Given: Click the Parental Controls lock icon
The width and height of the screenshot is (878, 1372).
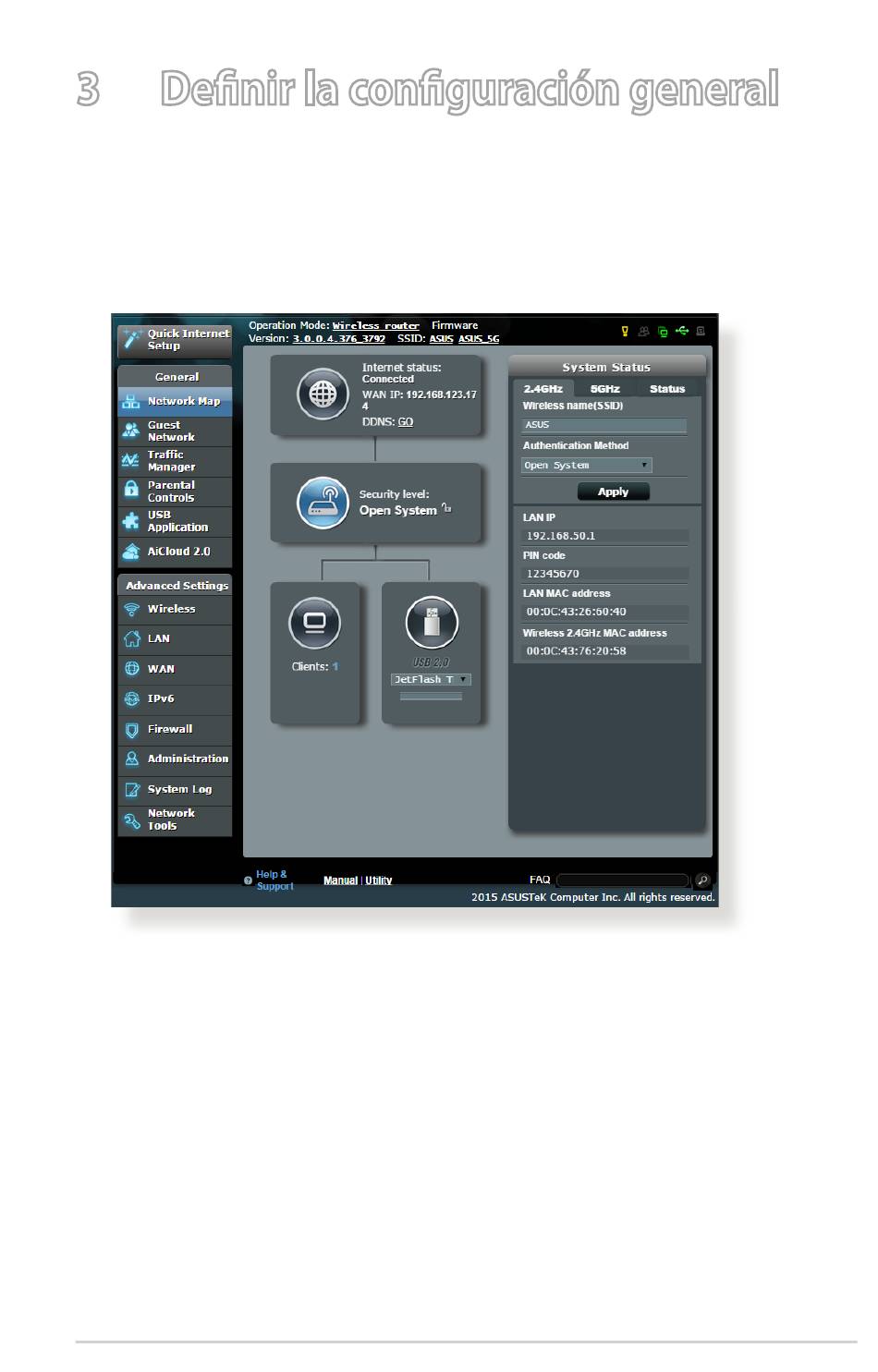Looking at the screenshot, I should click(131, 491).
